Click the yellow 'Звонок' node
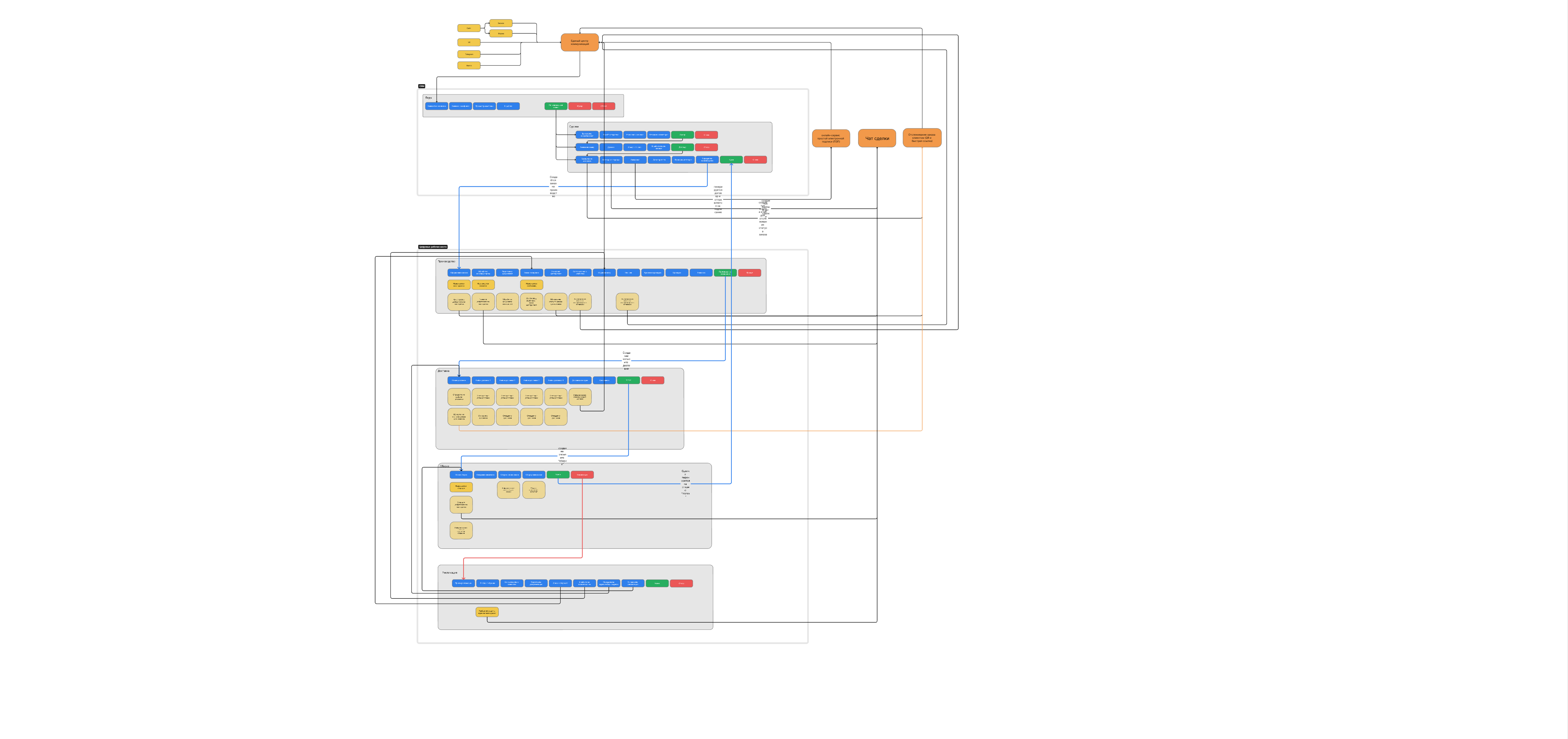This screenshot has width=1568, height=739. point(500,23)
